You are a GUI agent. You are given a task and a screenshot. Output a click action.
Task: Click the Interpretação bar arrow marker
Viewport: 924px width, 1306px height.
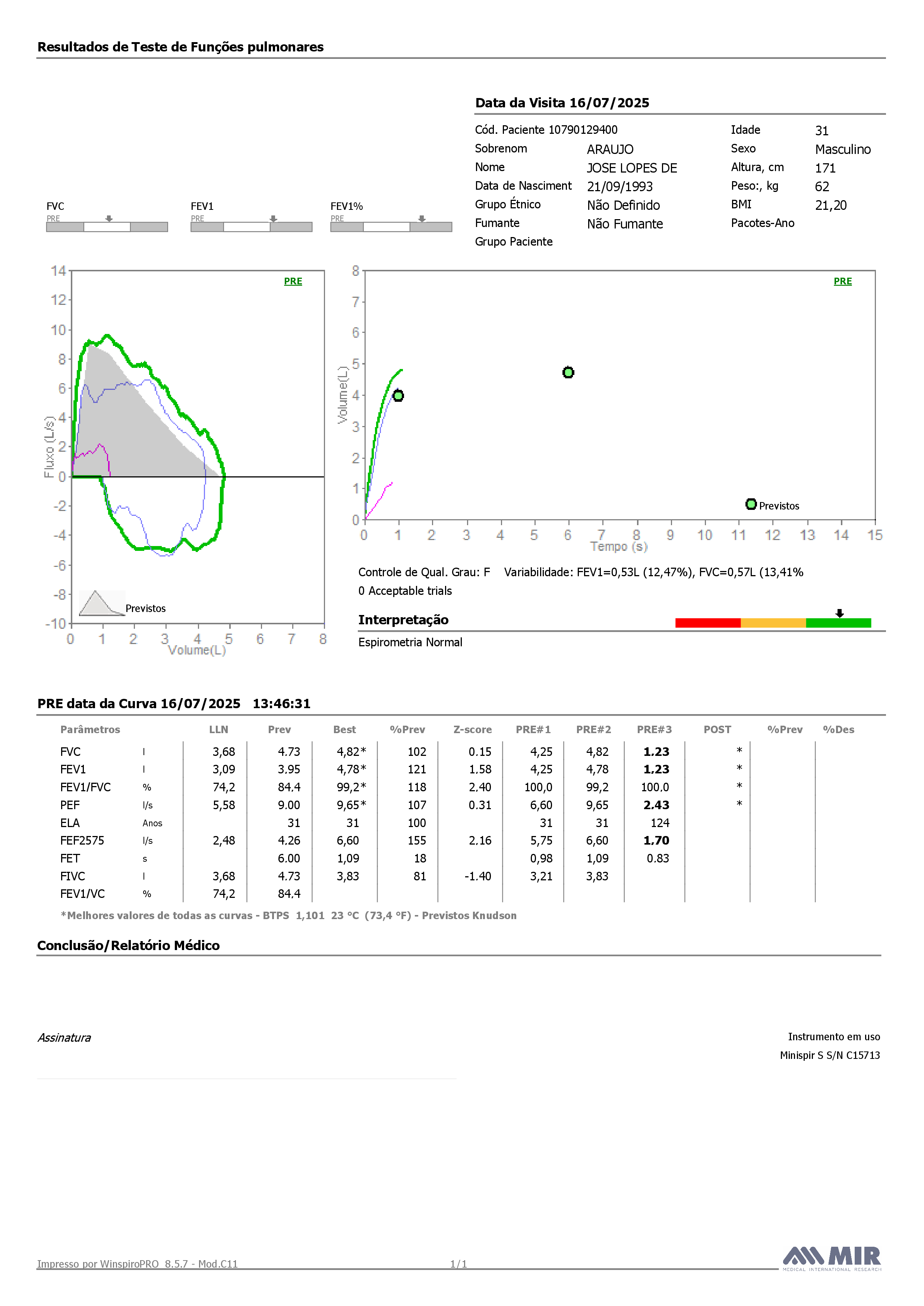click(x=839, y=613)
